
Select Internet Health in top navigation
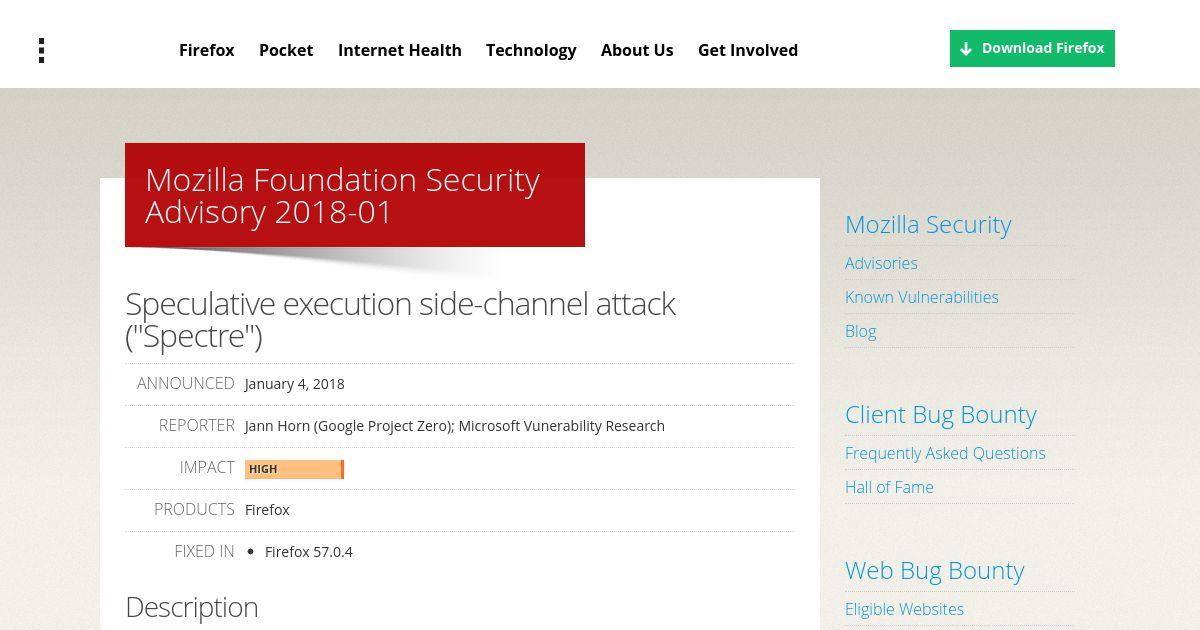click(400, 50)
